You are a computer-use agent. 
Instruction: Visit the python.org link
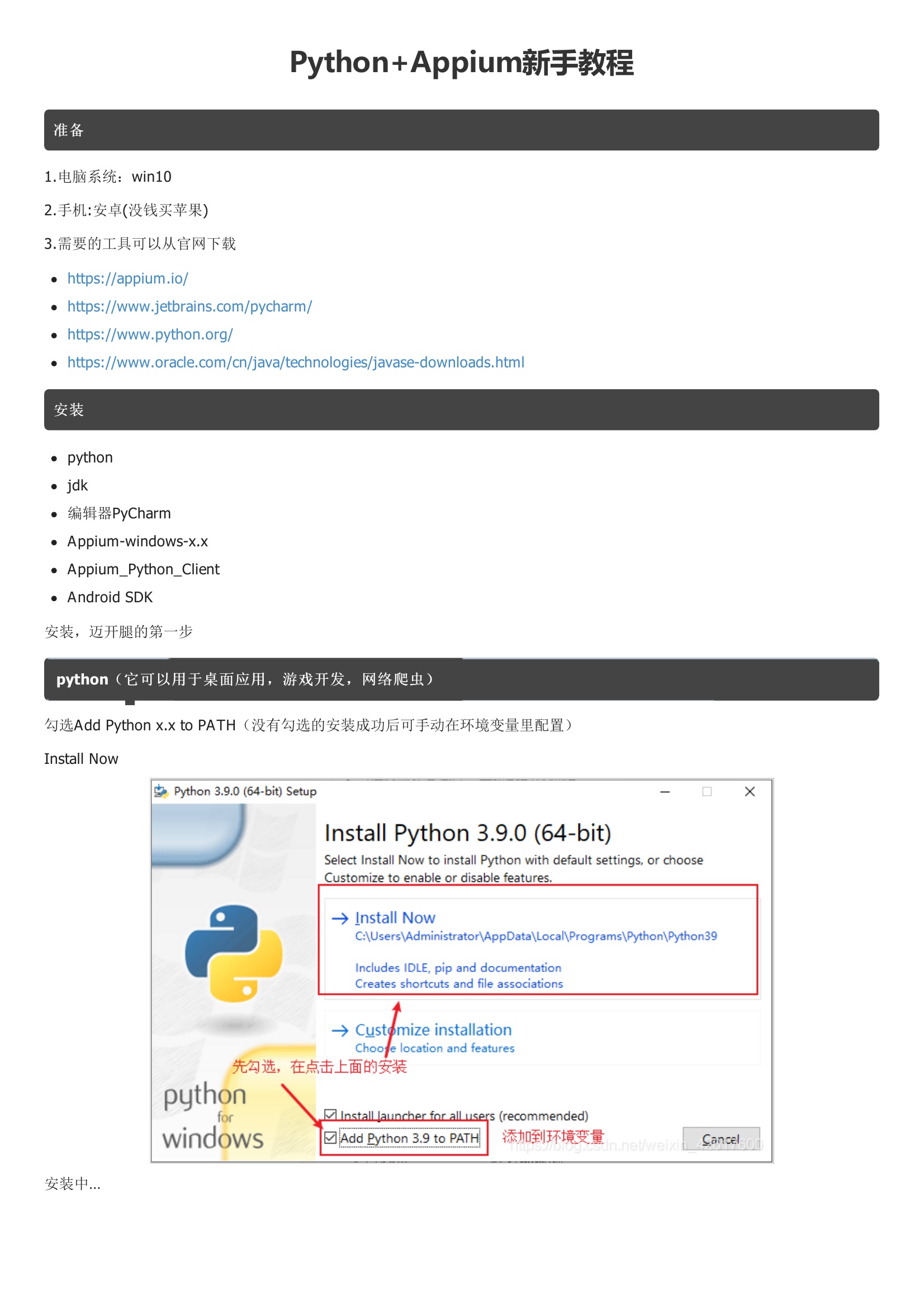pyautogui.click(x=150, y=334)
